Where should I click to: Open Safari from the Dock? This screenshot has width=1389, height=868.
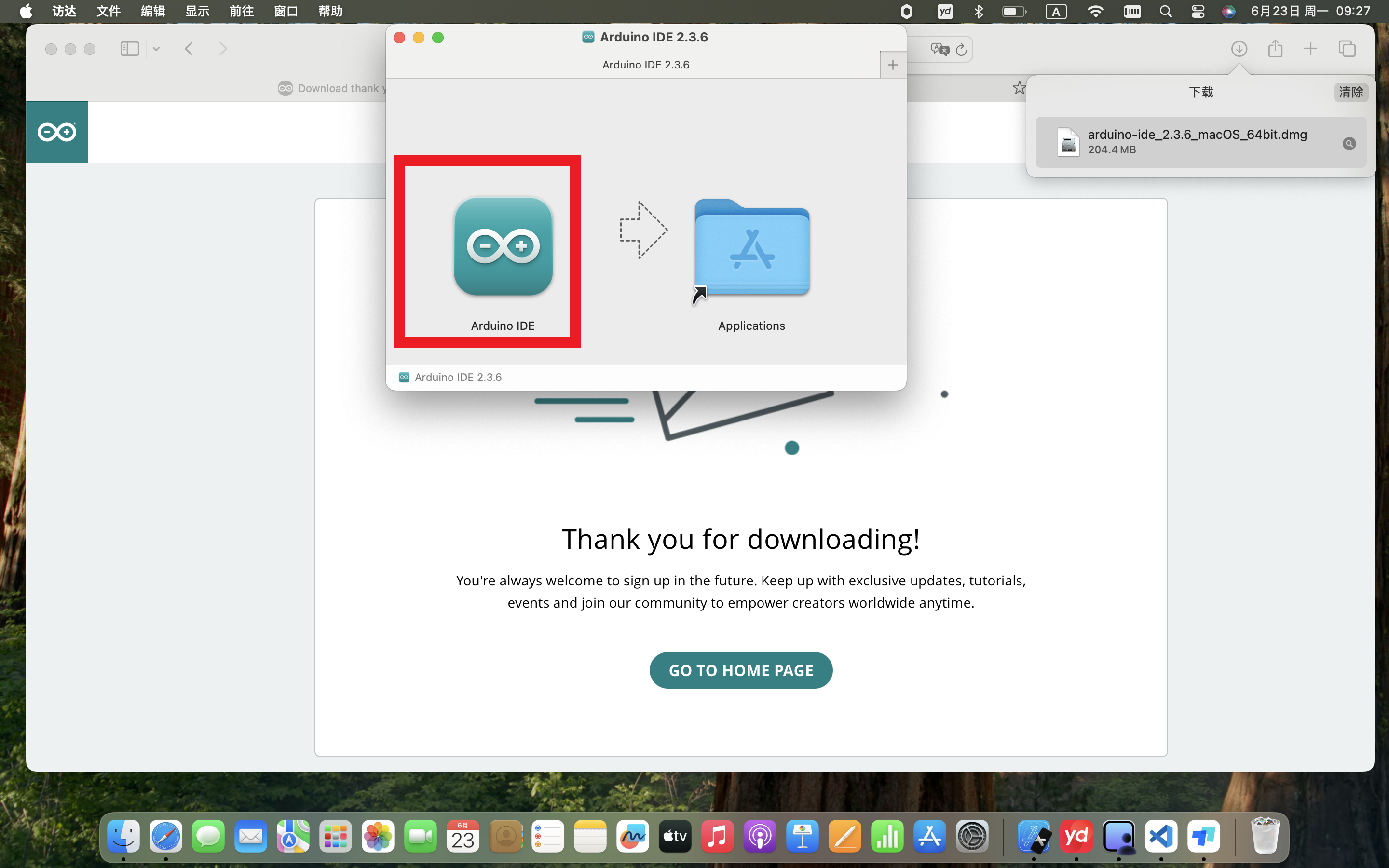166,837
